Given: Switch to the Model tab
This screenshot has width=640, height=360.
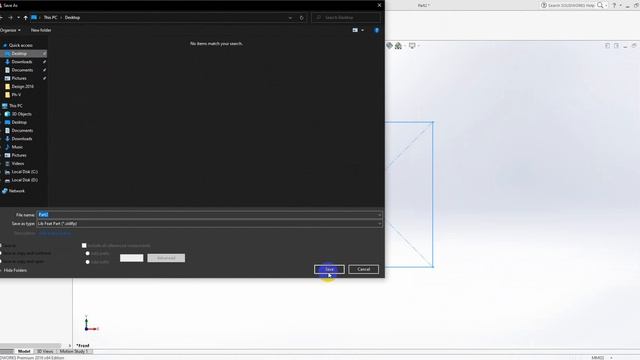Looking at the screenshot, I should click(24, 351).
